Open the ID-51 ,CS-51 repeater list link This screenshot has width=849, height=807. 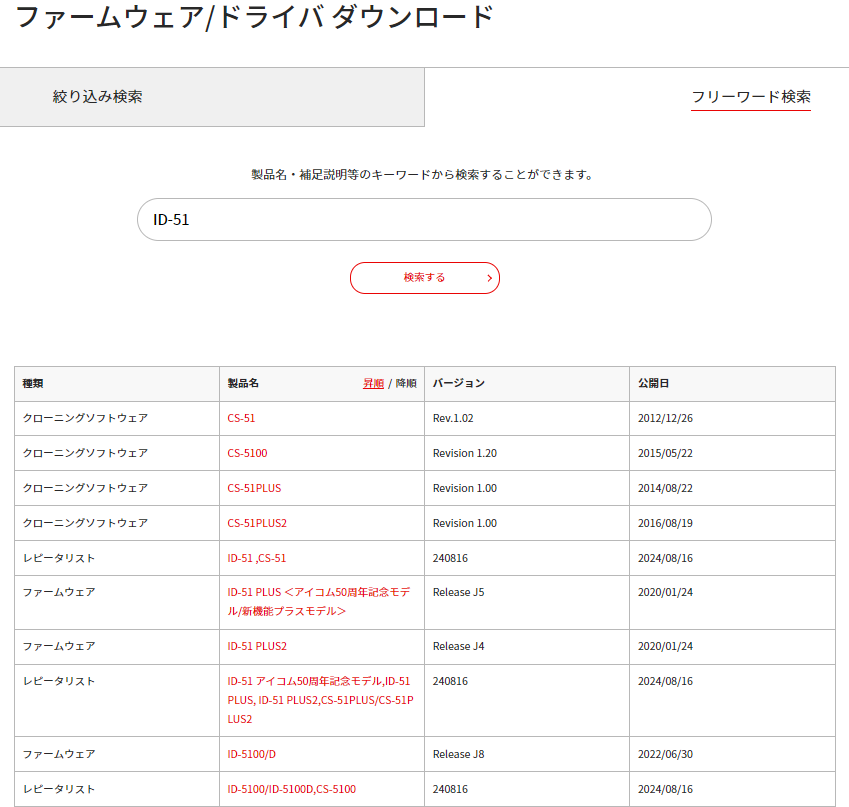point(257,558)
